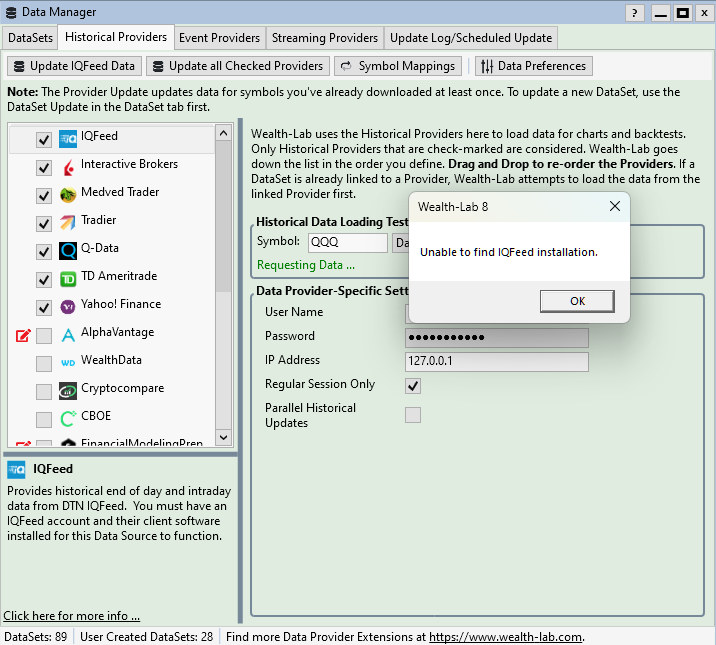Disable Regular Session Only checkbox
Image resolution: width=716 pixels, height=645 pixels.
(413, 385)
